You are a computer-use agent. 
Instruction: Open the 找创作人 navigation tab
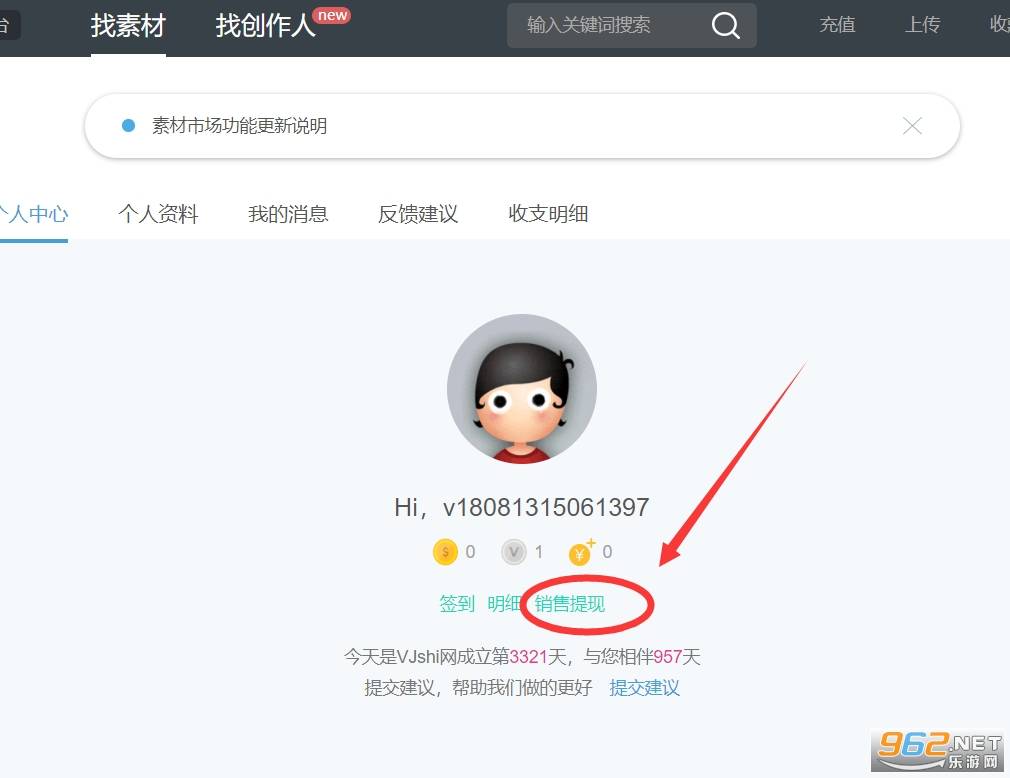coord(265,25)
